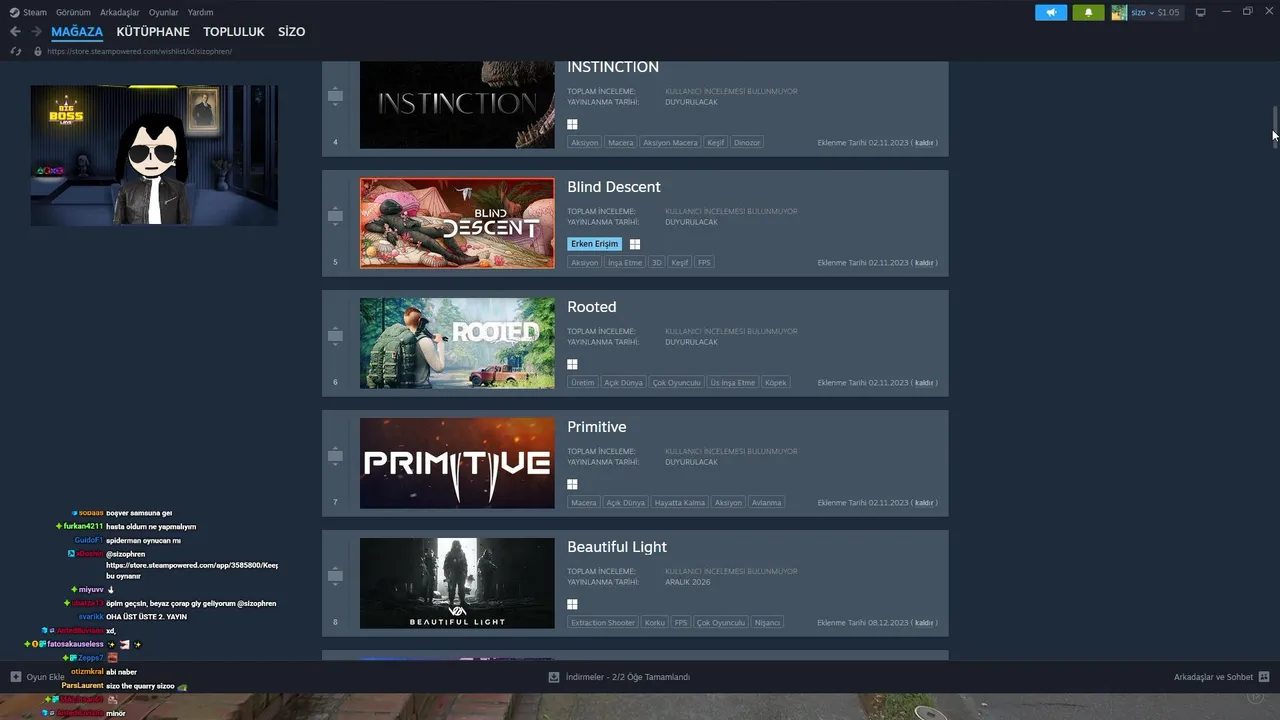Image resolution: width=1280 pixels, height=720 pixels.
Task: Click the store URL address field
Action: (x=139, y=51)
